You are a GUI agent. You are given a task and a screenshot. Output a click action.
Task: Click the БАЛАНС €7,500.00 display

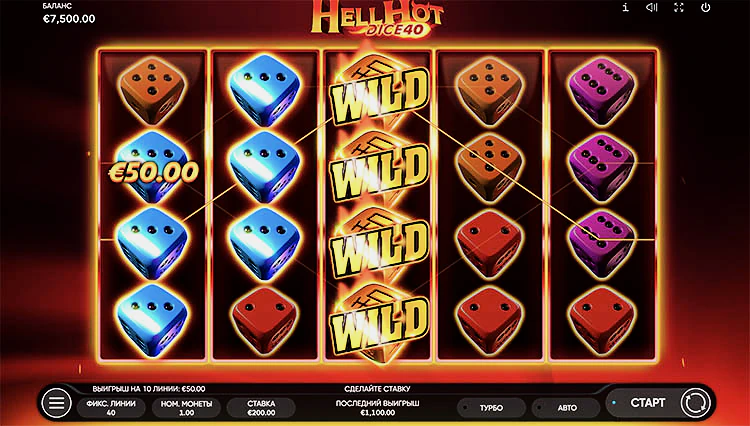[69, 14]
